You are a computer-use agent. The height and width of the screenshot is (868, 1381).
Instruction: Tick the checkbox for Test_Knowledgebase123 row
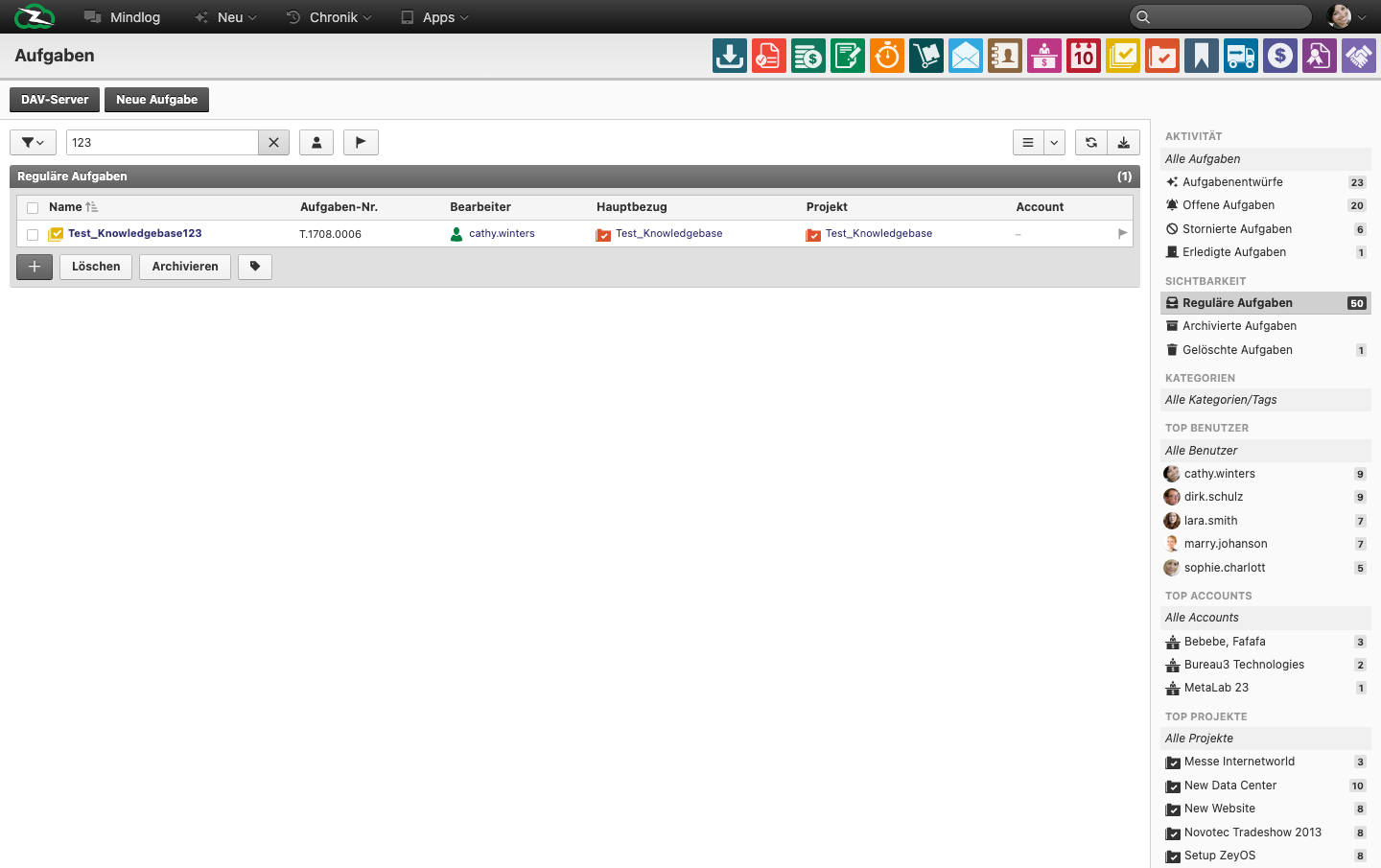tap(33, 234)
